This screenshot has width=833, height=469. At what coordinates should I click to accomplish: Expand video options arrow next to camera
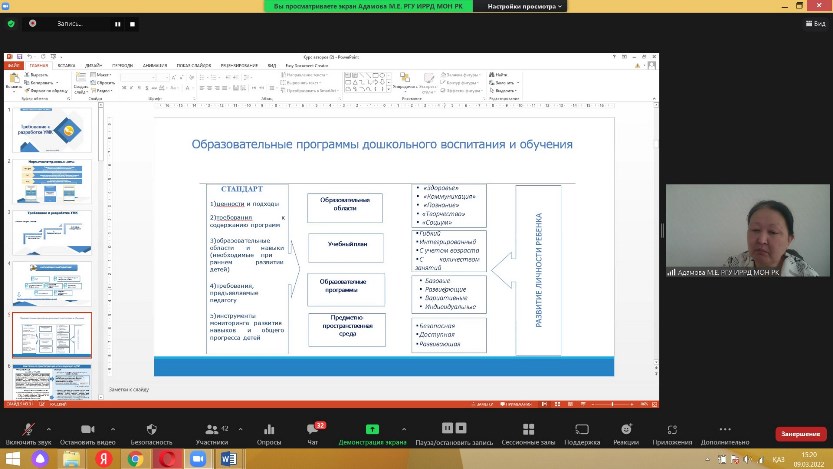(115, 427)
